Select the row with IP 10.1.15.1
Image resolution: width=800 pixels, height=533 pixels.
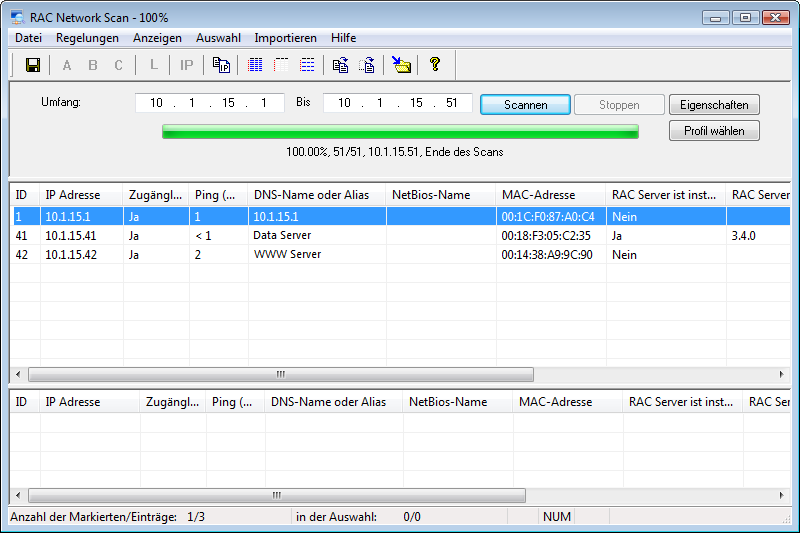(401, 216)
